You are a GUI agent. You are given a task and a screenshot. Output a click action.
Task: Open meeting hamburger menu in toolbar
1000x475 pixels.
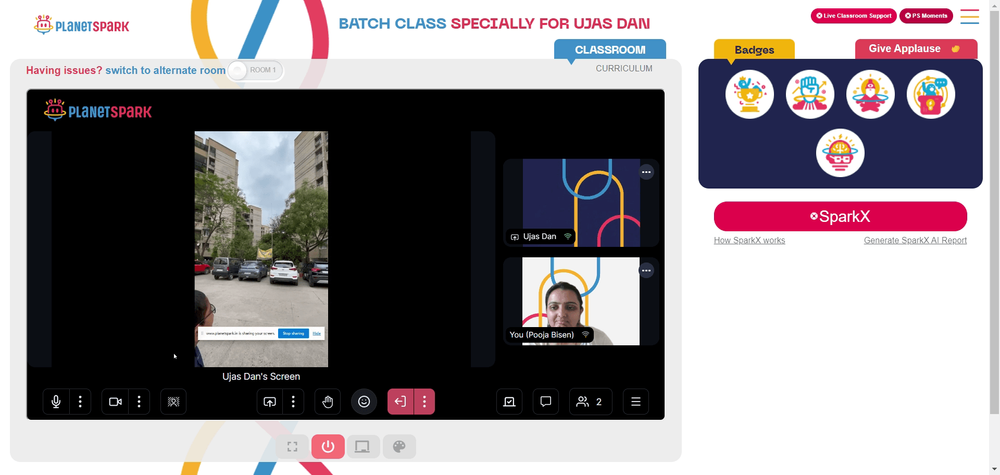[636, 402]
